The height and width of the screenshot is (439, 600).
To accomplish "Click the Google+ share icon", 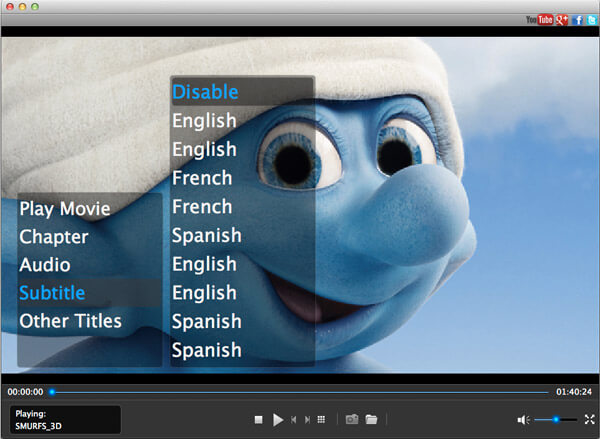I will [562, 20].
